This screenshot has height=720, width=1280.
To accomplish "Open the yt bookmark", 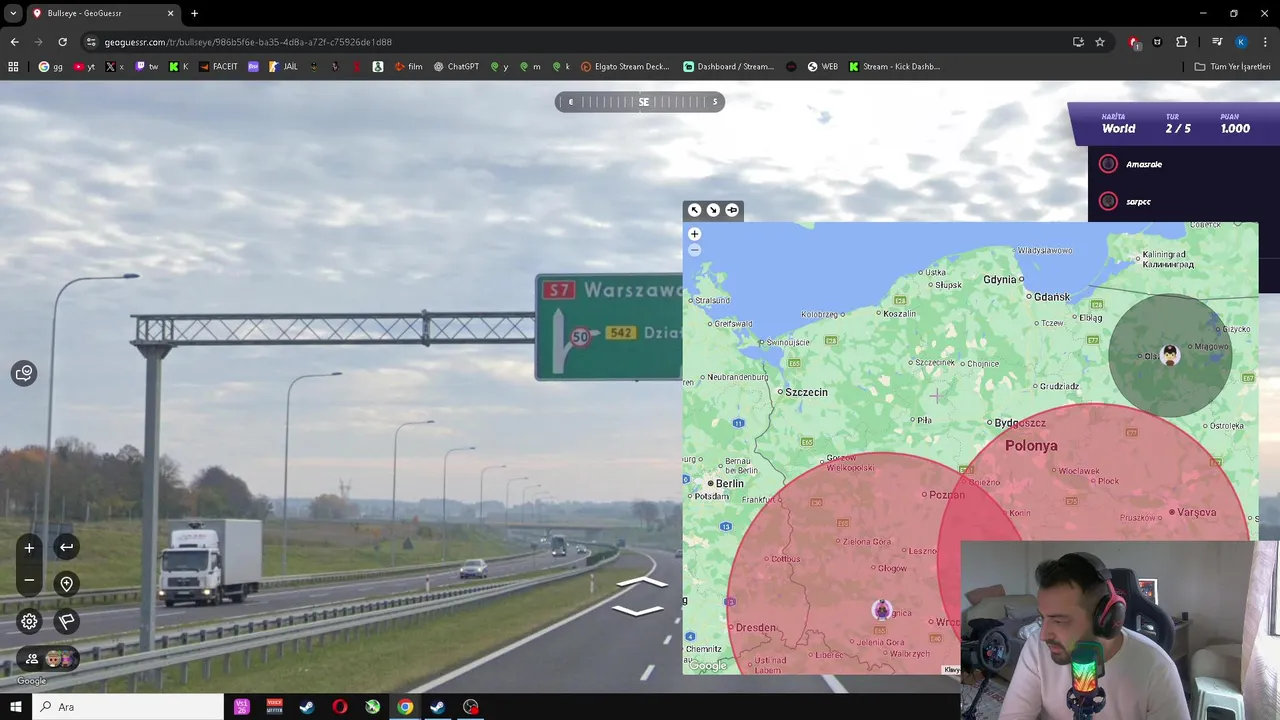I will point(85,67).
